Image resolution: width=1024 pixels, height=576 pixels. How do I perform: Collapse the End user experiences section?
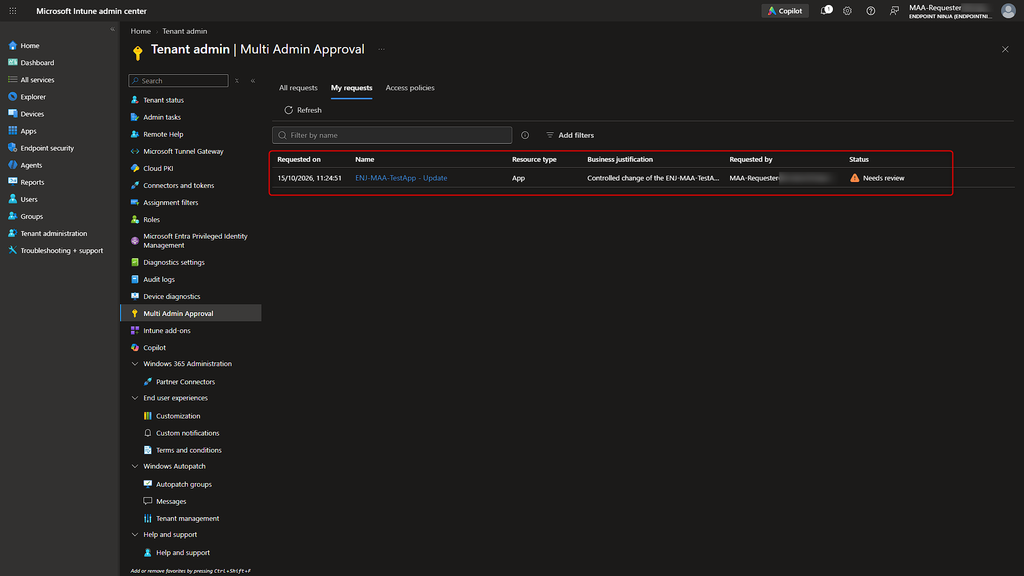pyautogui.click(x=135, y=398)
